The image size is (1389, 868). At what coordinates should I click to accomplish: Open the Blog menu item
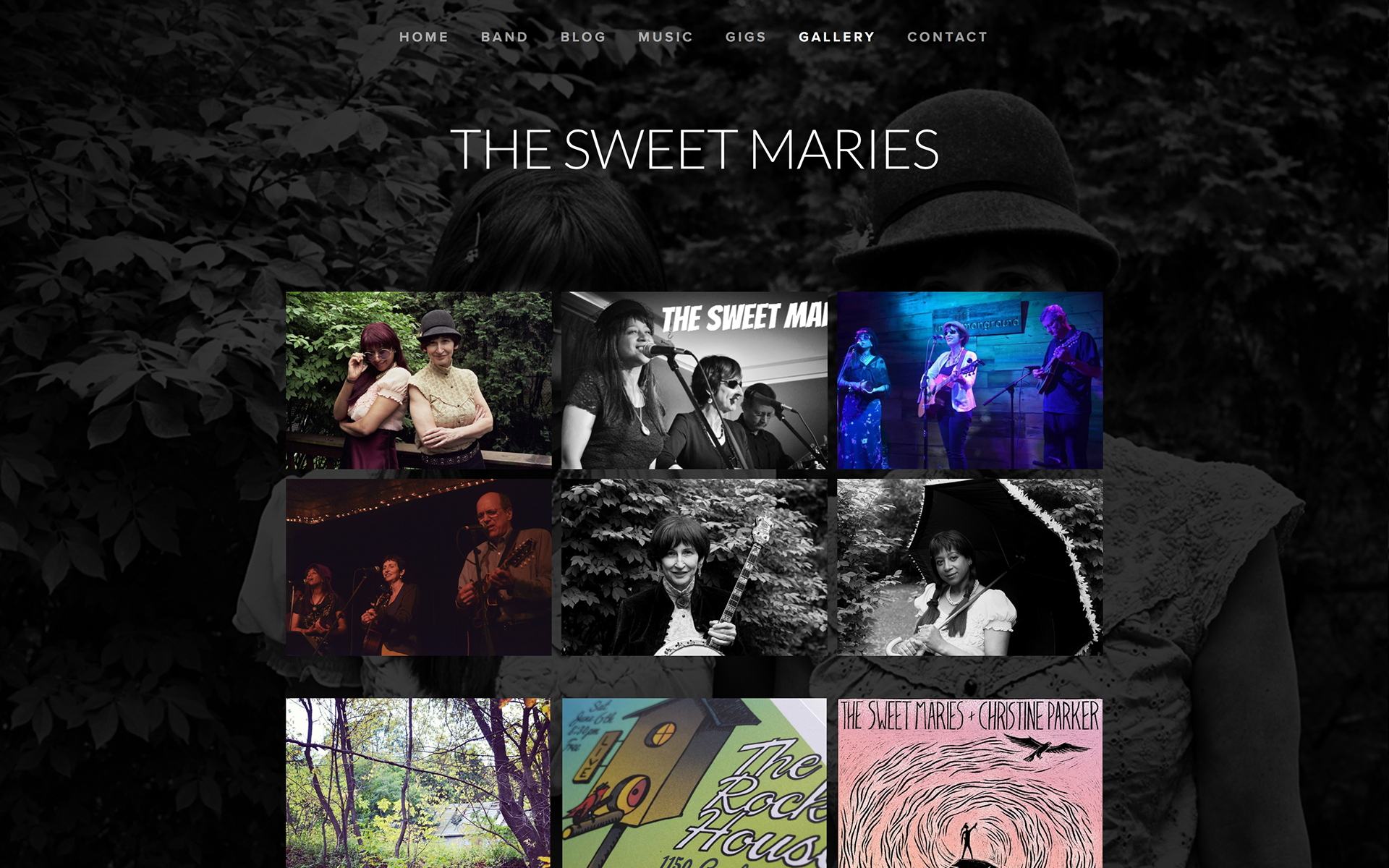point(583,37)
